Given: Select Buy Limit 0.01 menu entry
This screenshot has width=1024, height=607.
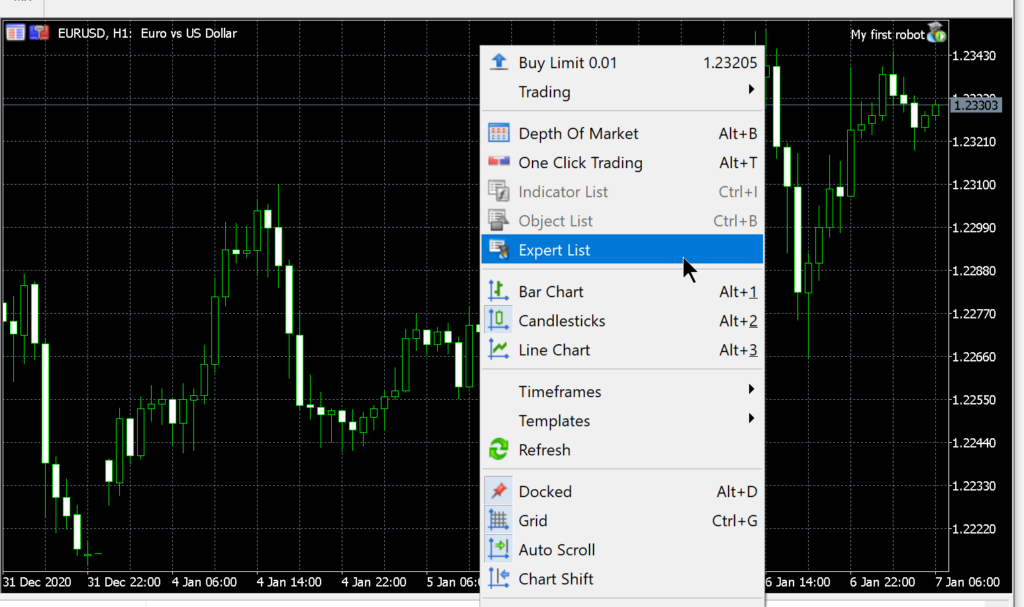Looking at the screenshot, I should (x=568, y=63).
